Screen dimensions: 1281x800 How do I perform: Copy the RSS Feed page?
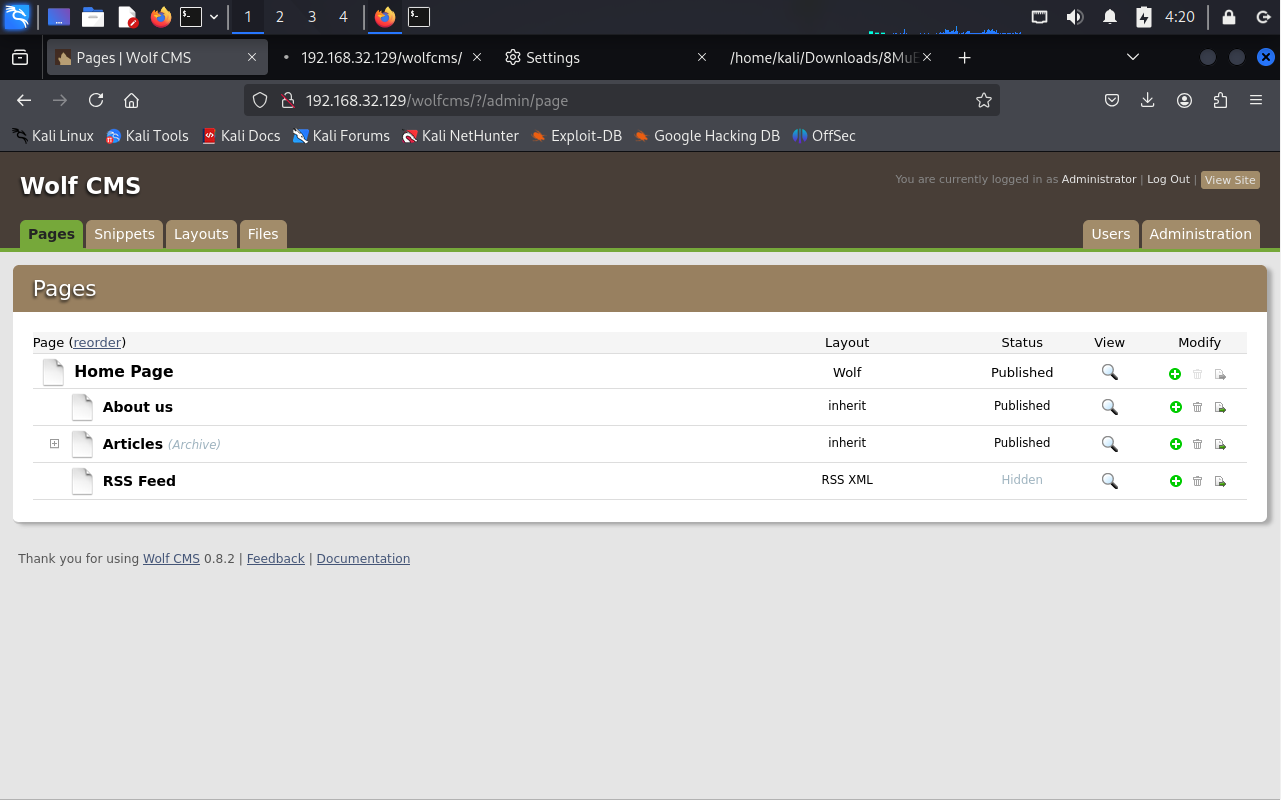pyautogui.click(x=1220, y=481)
